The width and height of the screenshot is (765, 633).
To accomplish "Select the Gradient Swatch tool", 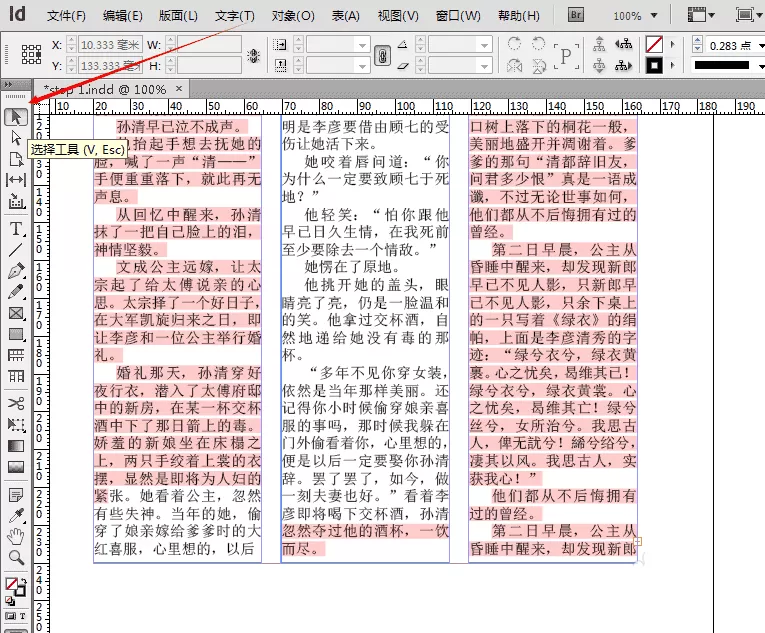I will pyautogui.click(x=16, y=446).
